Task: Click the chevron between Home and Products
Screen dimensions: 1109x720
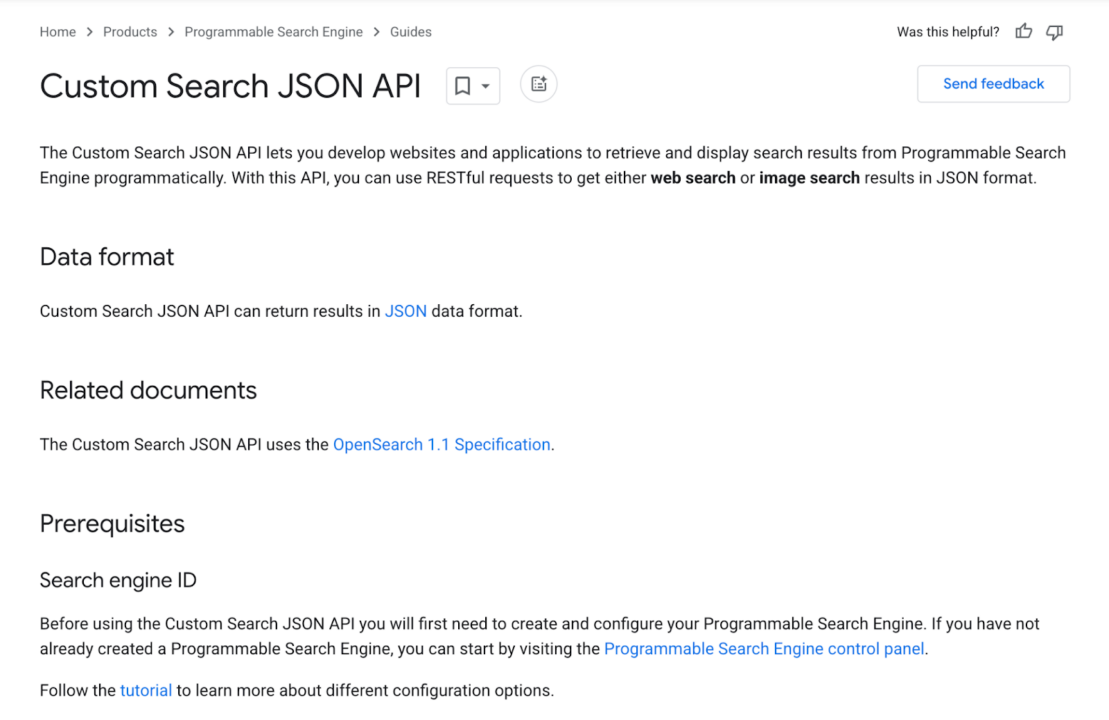Action: tap(90, 32)
